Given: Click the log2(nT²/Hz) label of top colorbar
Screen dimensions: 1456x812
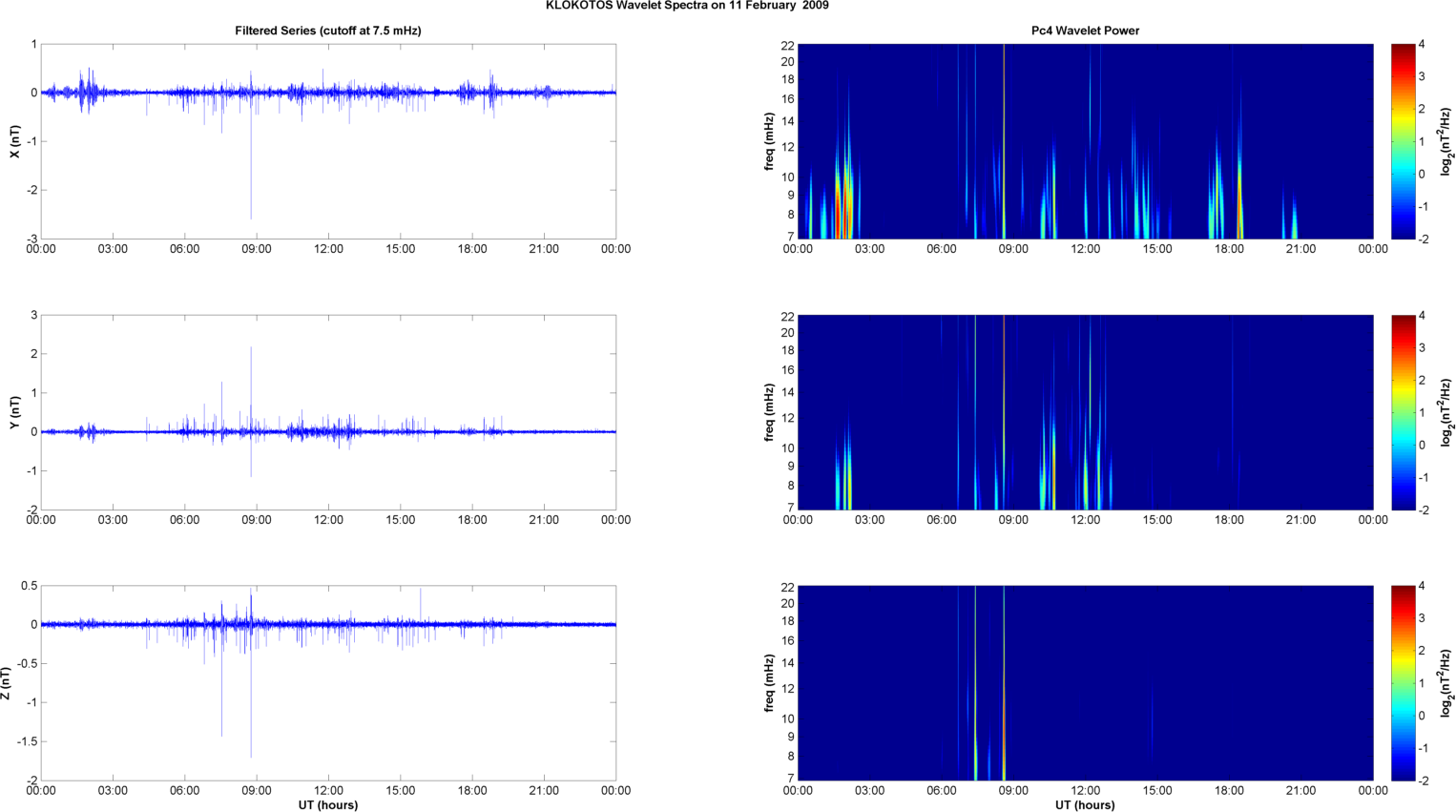Looking at the screenshot, I should (1446, 141).
